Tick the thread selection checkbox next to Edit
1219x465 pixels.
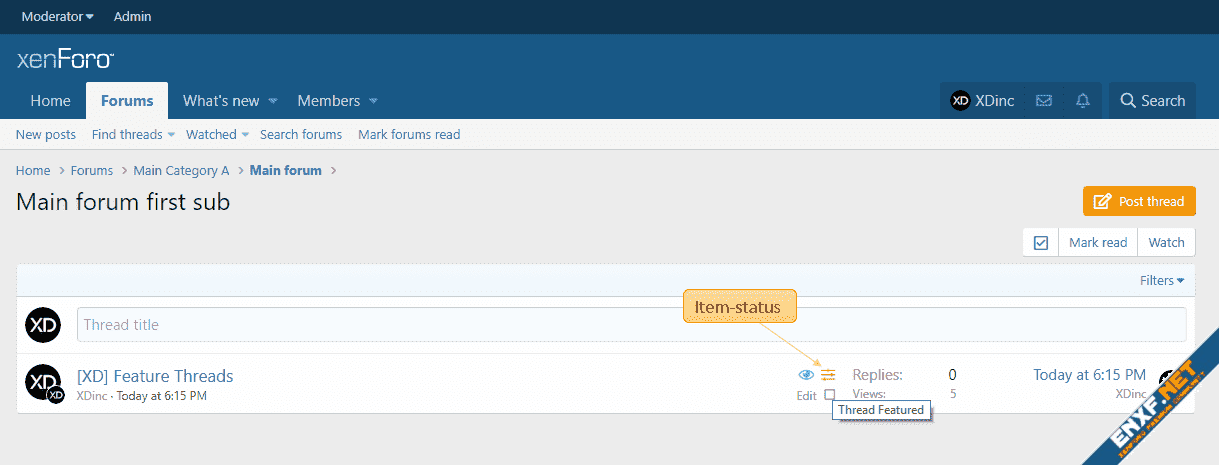pyautogui.click(x=829, y=395)
